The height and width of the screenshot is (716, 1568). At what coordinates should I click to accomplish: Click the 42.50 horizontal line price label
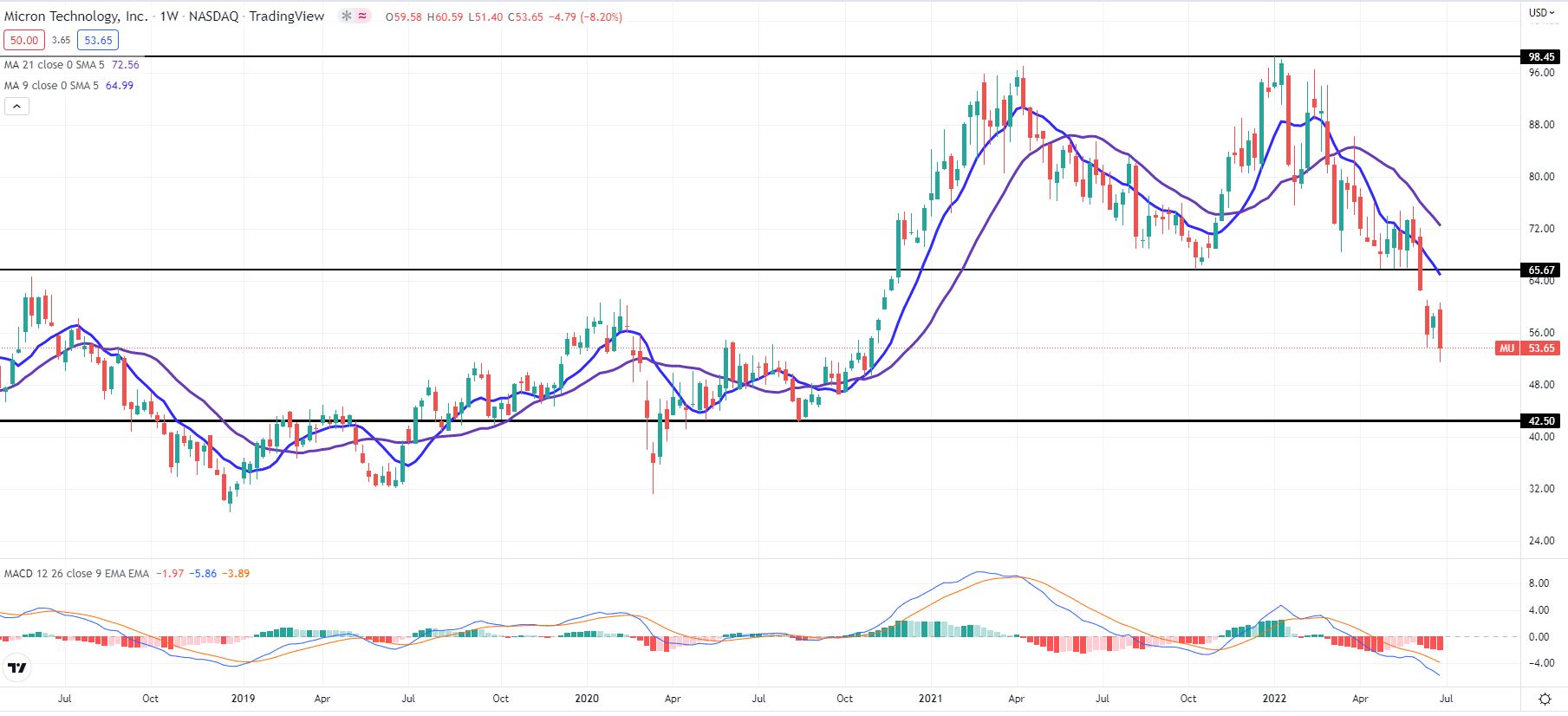tap(1542, 421)
